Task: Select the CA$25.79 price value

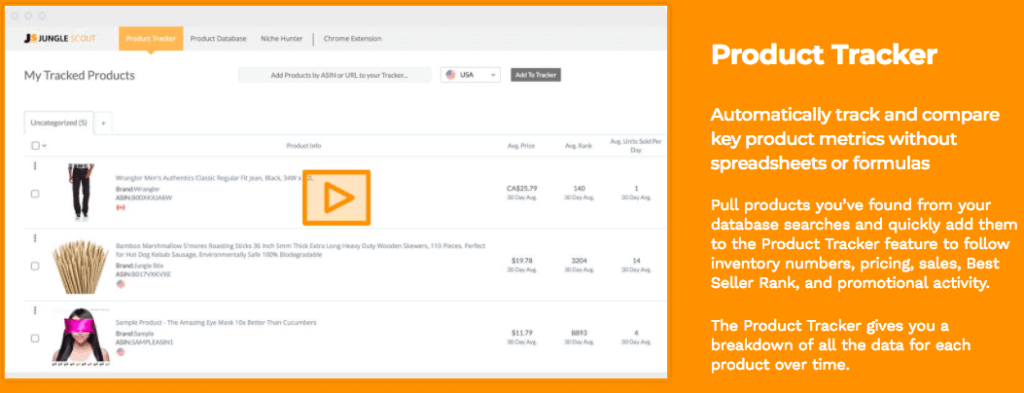Action: [522, 188]
